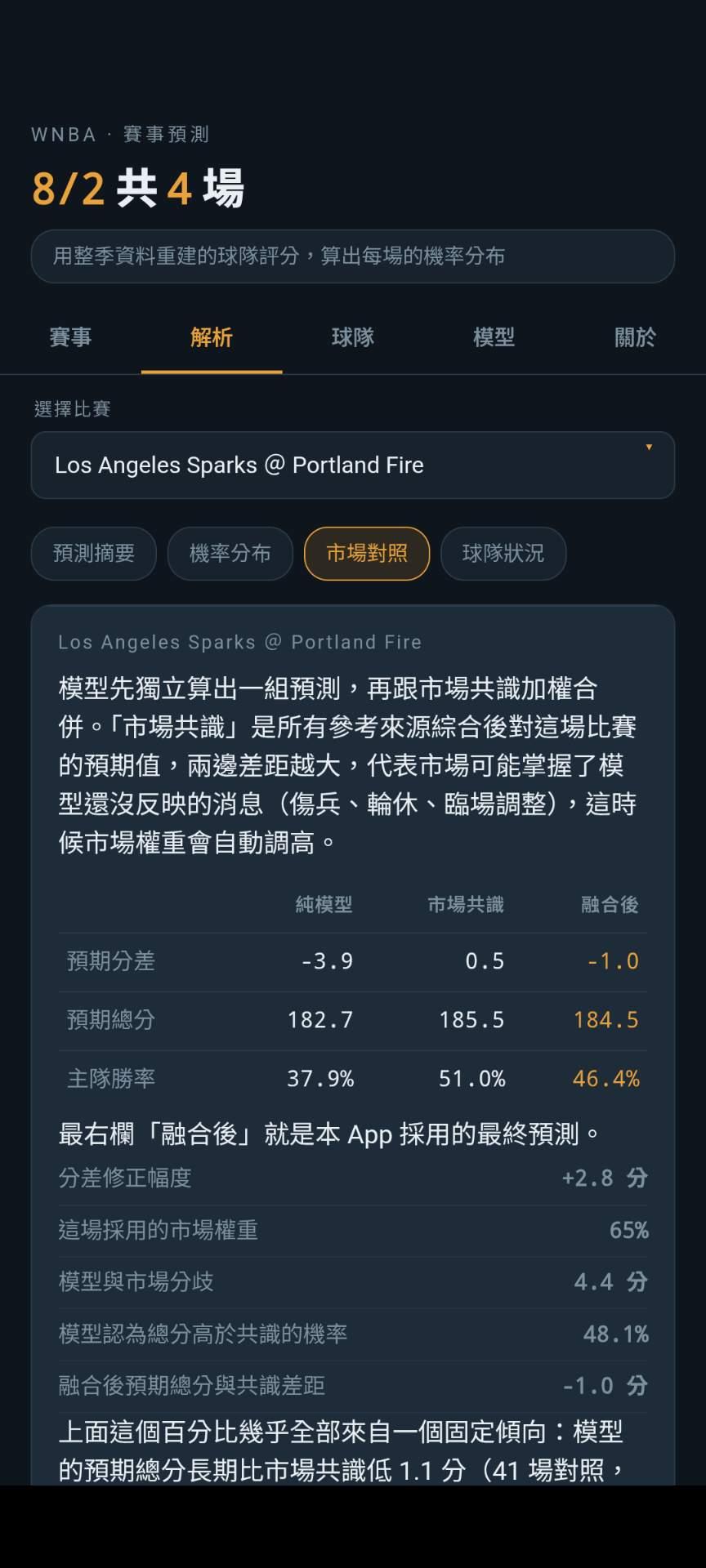Viewport: 706px width, 1568px height.
Task: Switch to the 賽事 tab
Action: [x=70, y=337]
